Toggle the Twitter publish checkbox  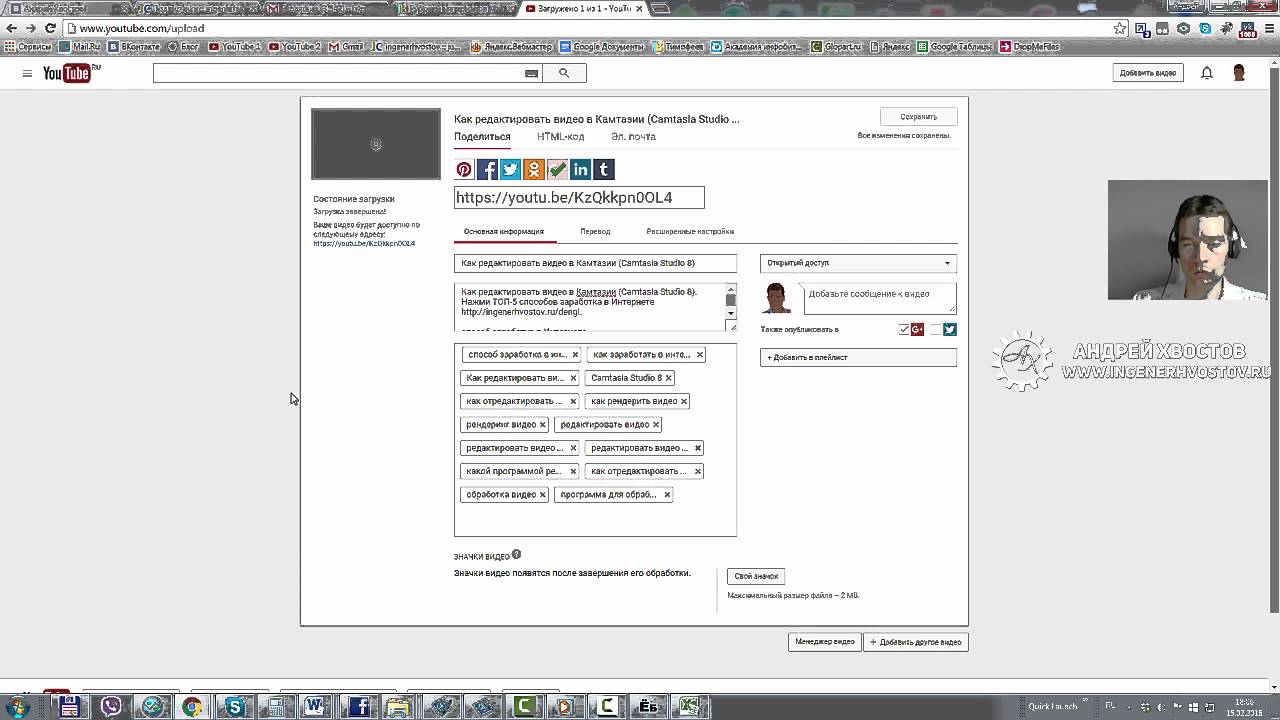pyautogui.click(x=936, y=329)
